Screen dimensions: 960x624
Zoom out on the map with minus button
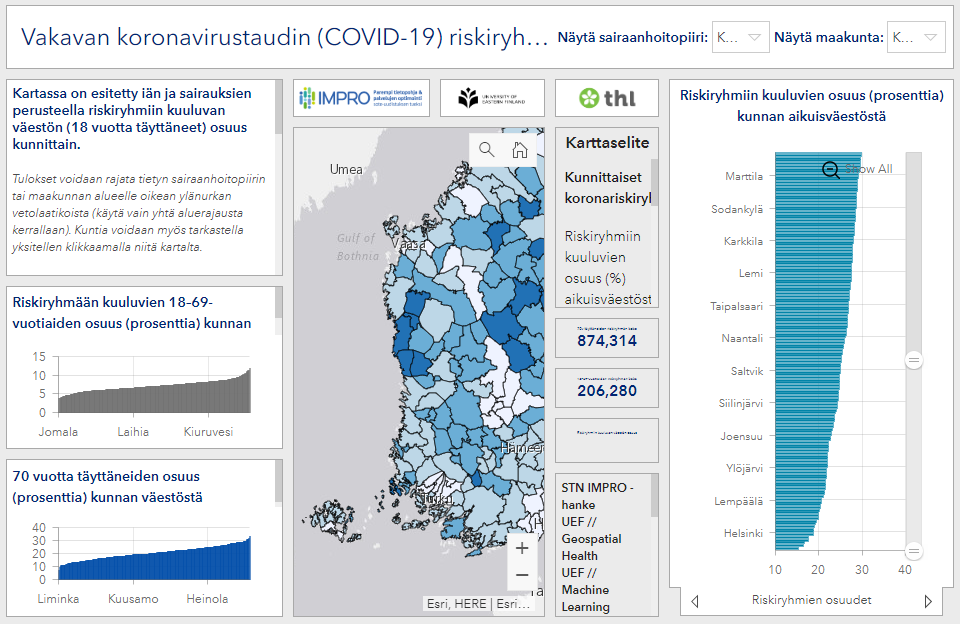click(522, 575)
